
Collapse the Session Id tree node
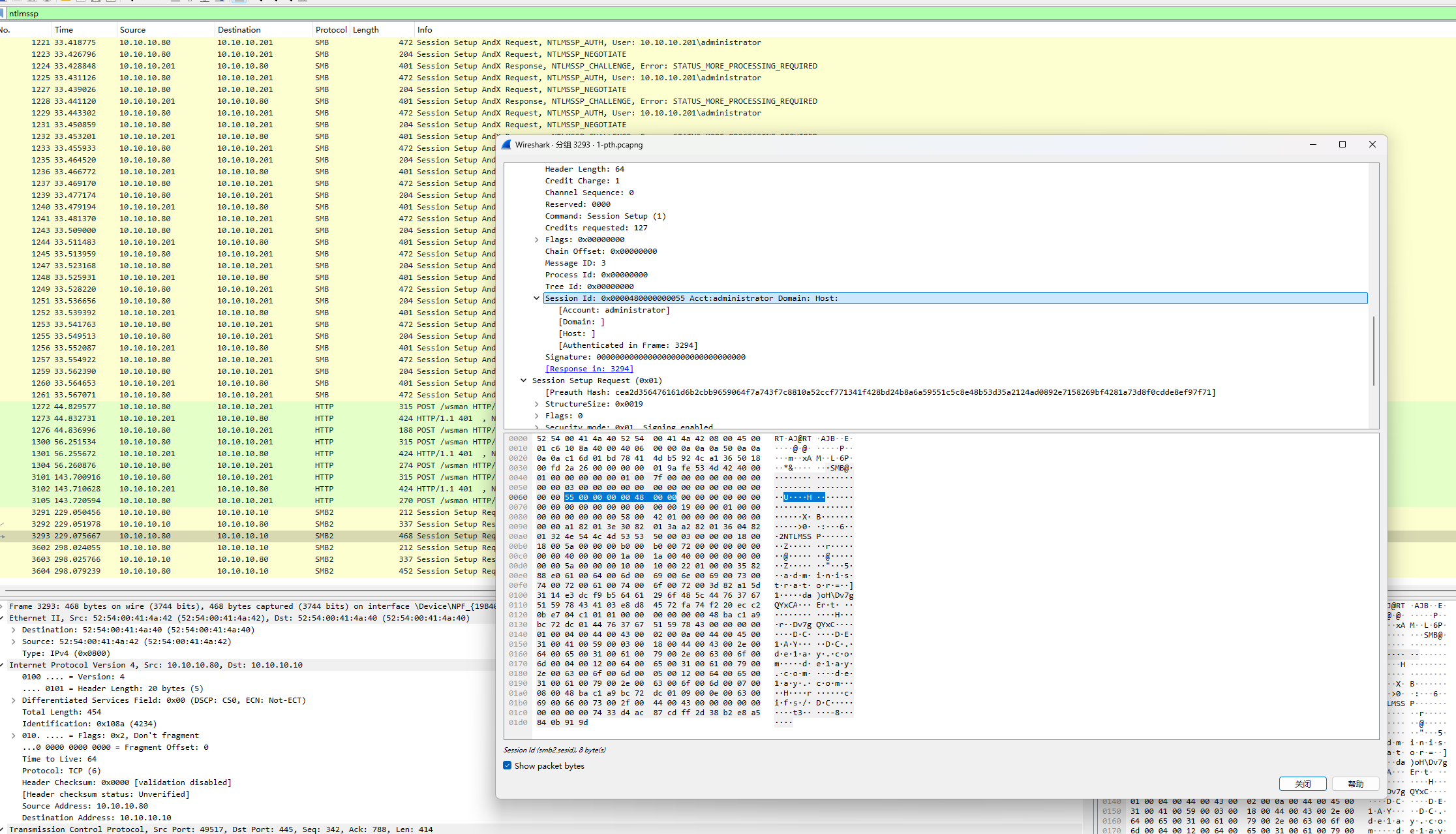click(537, 298)
